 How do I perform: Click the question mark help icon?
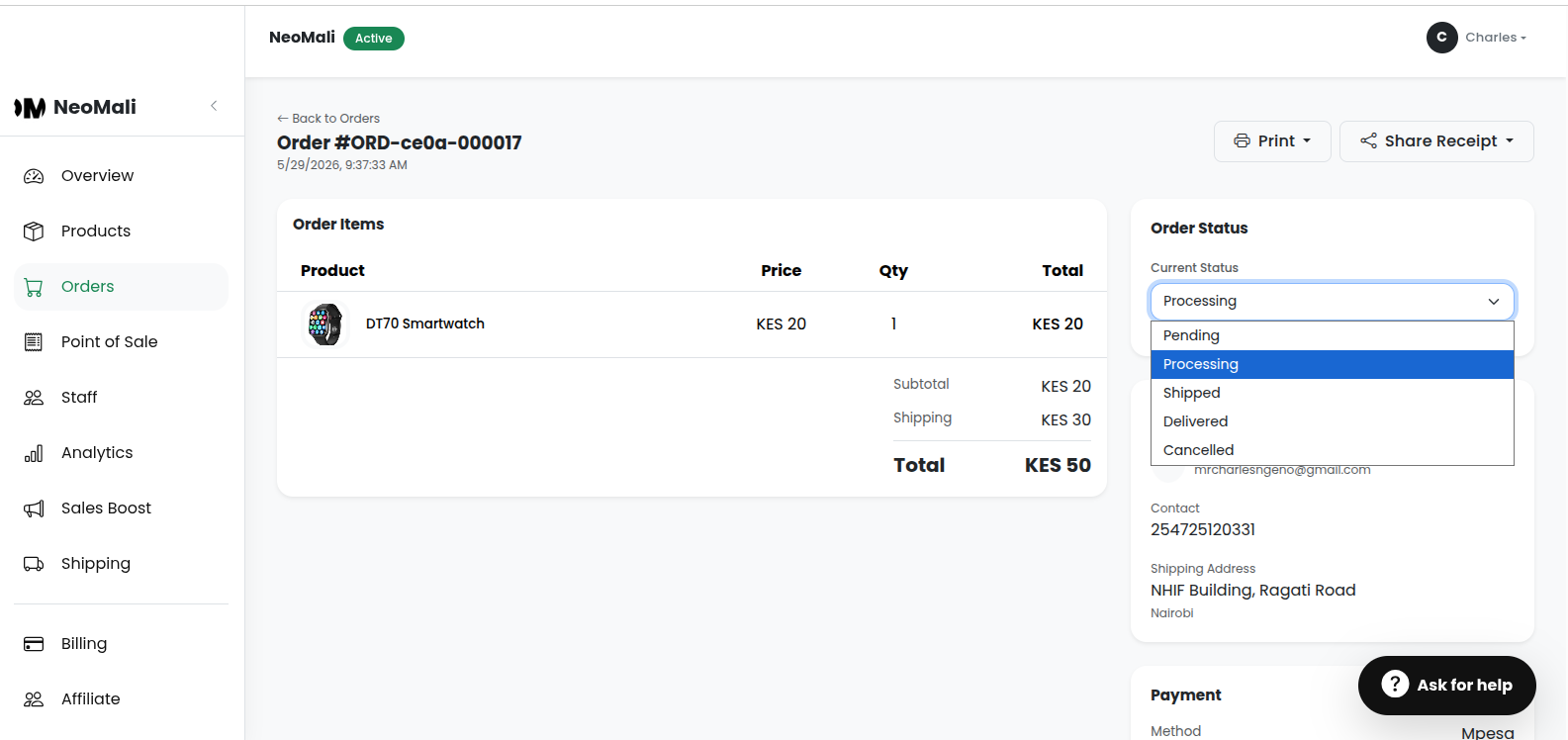pos(1395,685)
